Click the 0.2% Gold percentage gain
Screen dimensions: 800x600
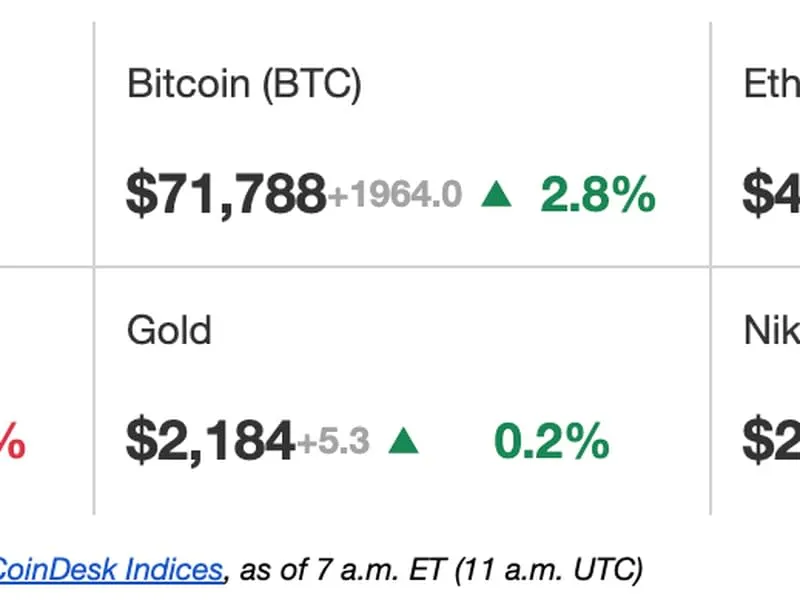(x=551, y=441)
